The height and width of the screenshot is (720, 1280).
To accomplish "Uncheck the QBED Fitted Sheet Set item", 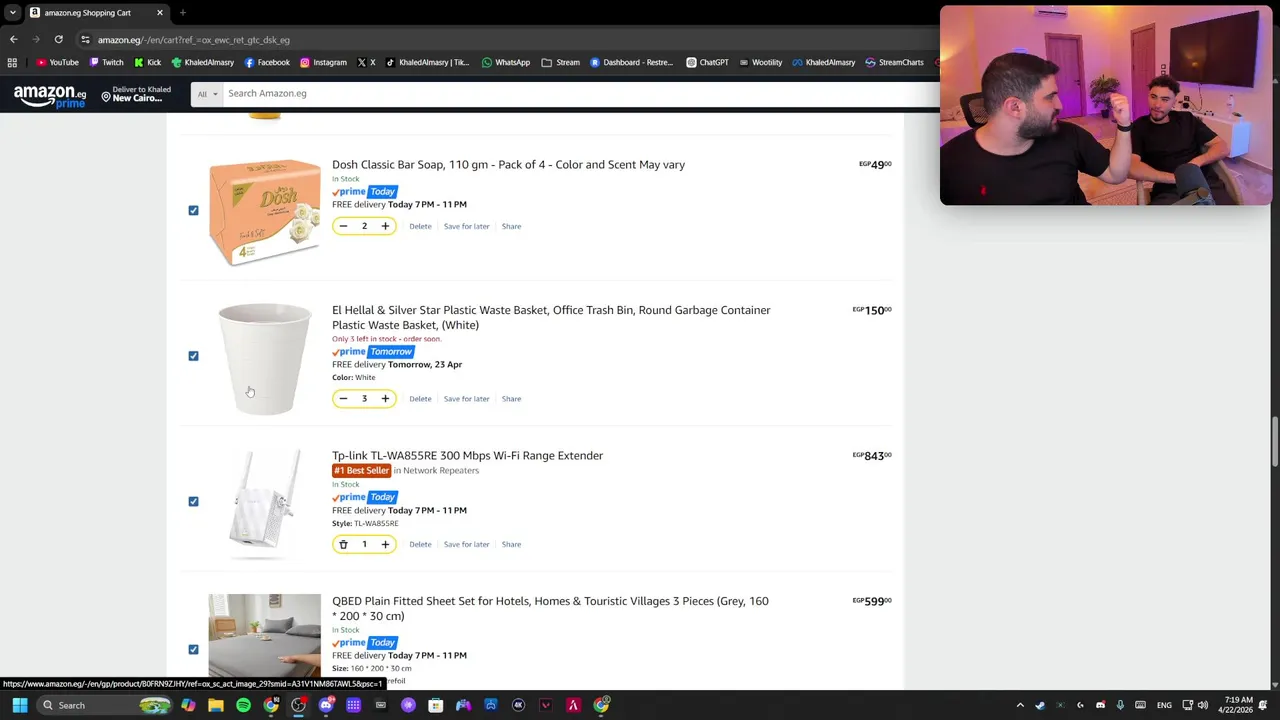I will (193, 649).
